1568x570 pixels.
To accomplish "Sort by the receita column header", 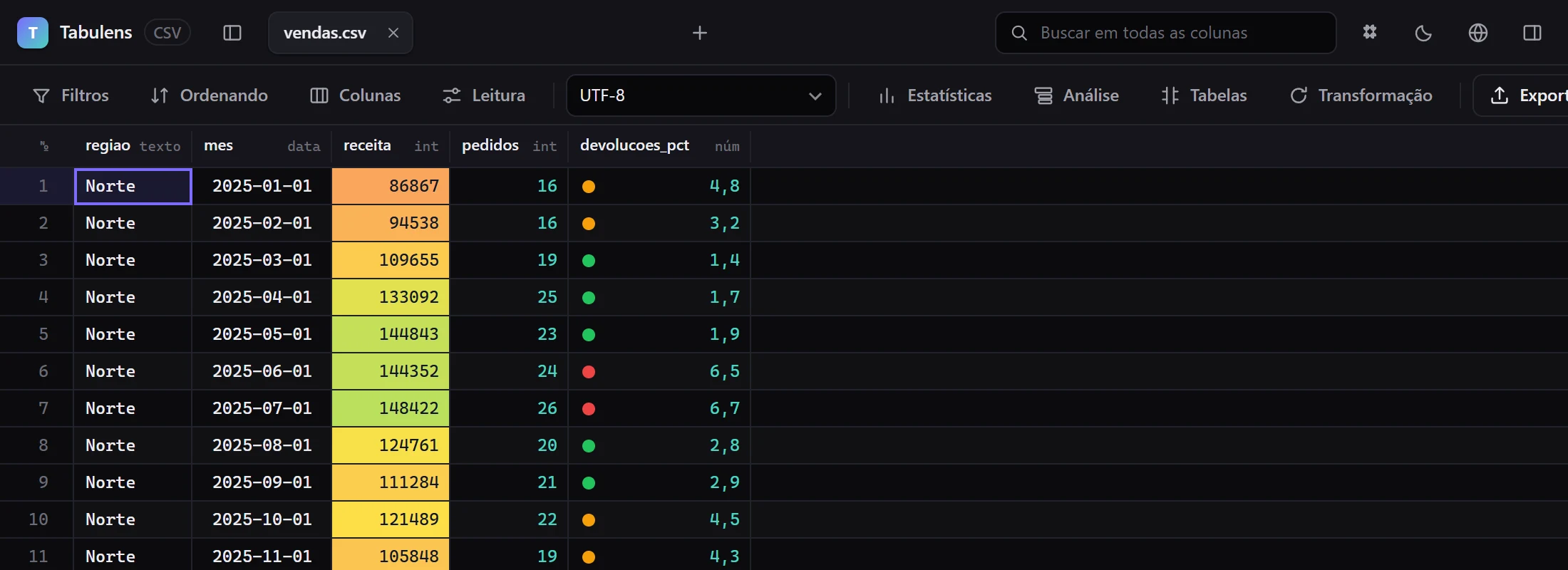I will [391, 146].
